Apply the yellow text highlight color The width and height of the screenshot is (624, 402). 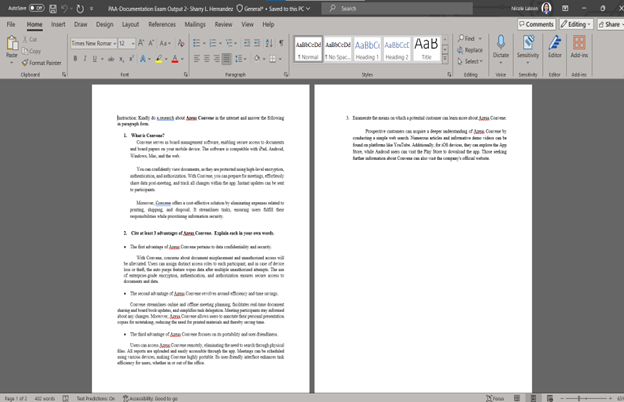159,59
